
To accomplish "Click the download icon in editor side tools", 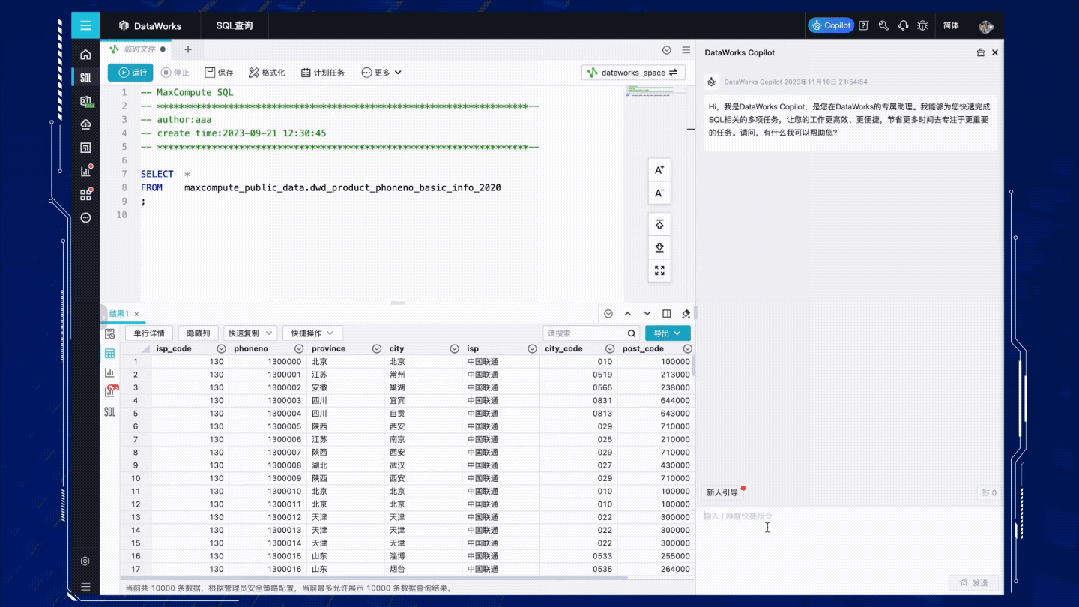I will (659, 248).
